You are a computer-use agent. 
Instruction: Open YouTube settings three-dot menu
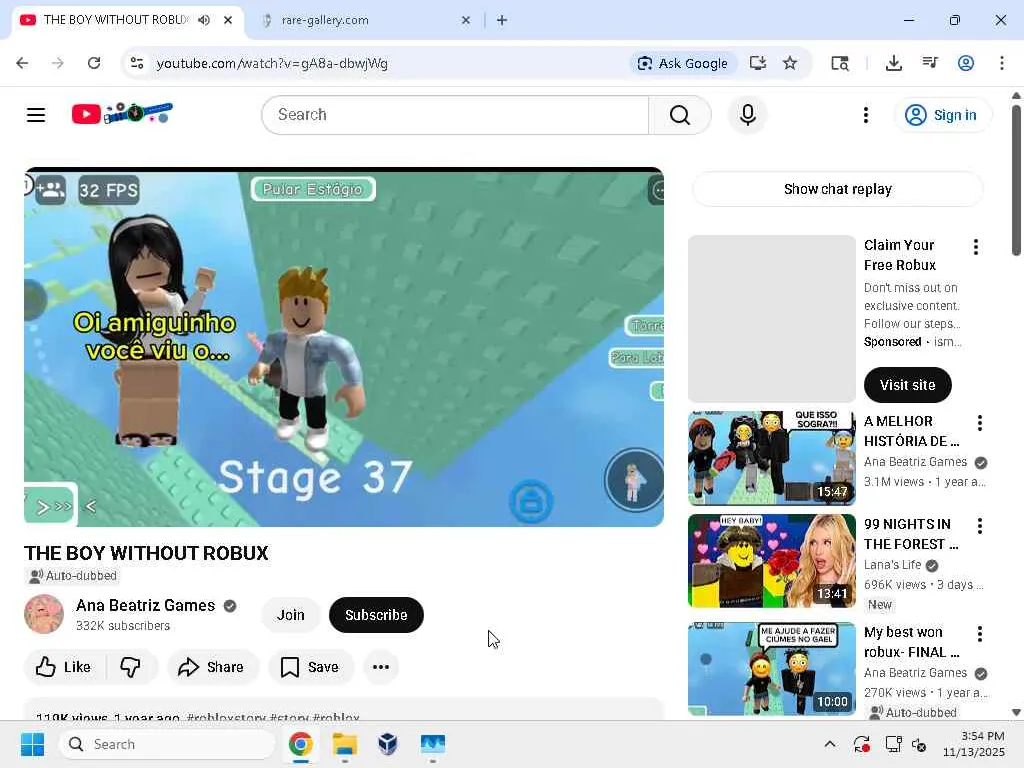click(x=865, y=115)
